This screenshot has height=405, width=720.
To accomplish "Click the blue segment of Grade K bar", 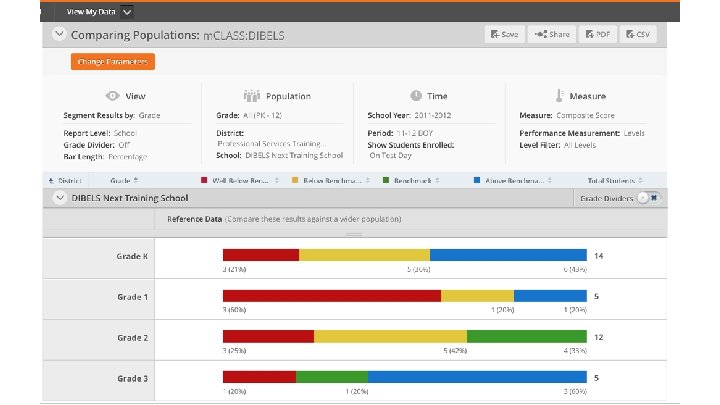I will click(508, 255).
